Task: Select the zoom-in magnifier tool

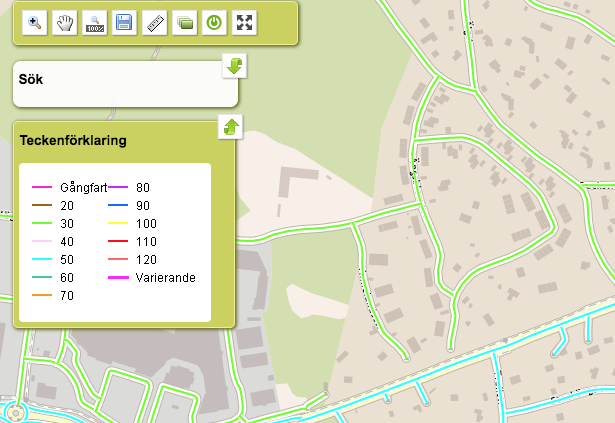Action: (35, 23)
